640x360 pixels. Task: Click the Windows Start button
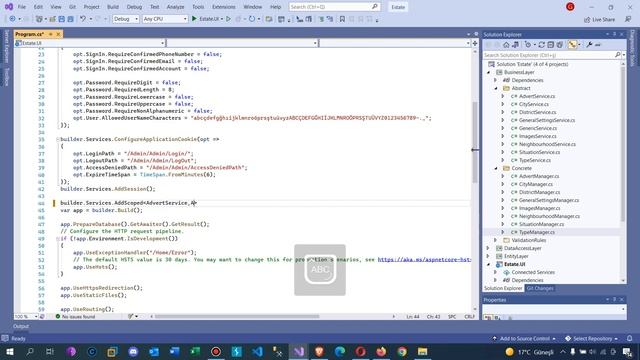tap(9, 351)
